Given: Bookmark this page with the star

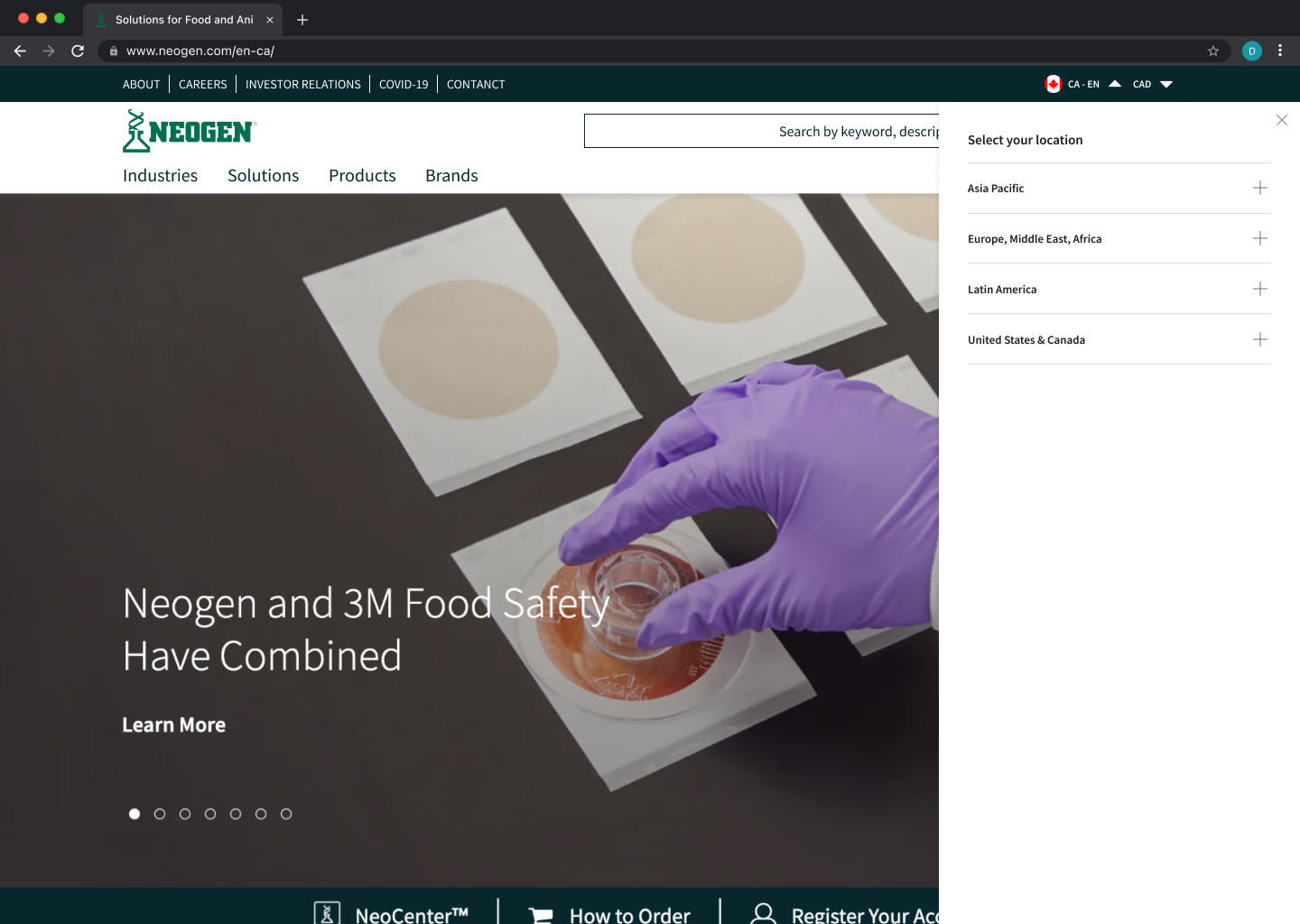Looking at the screenshot, I should (1213, 51).
